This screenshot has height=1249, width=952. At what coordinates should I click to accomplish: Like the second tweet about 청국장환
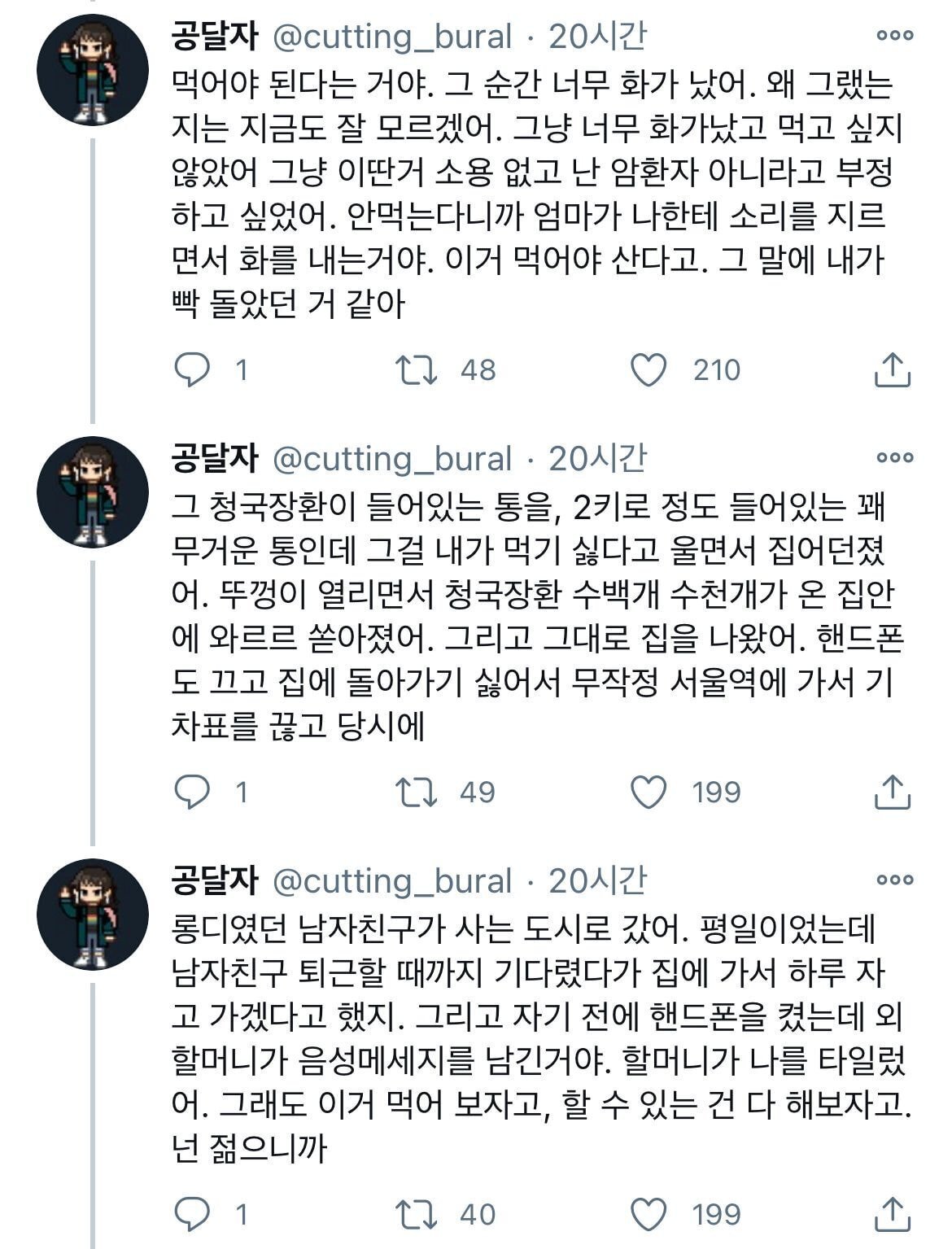(x=649, y=792)
